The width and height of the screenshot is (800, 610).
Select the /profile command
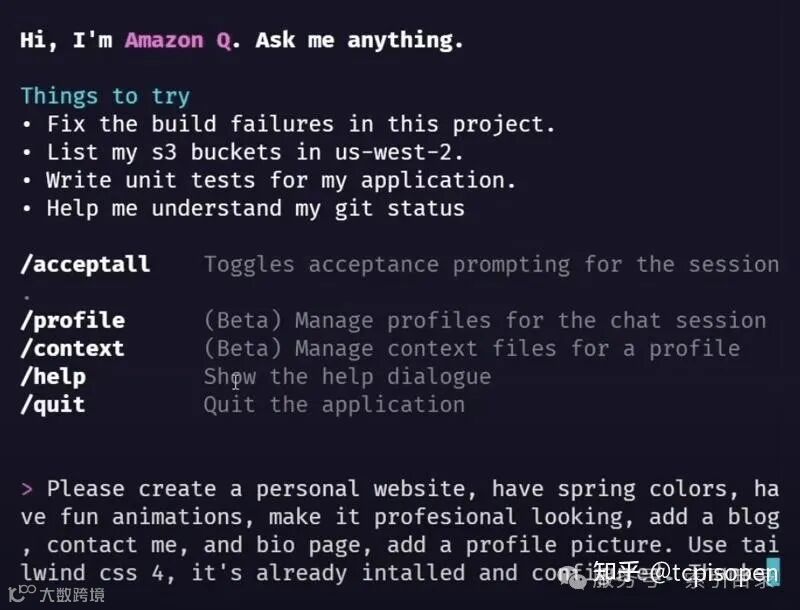click(x=72, y=320)
